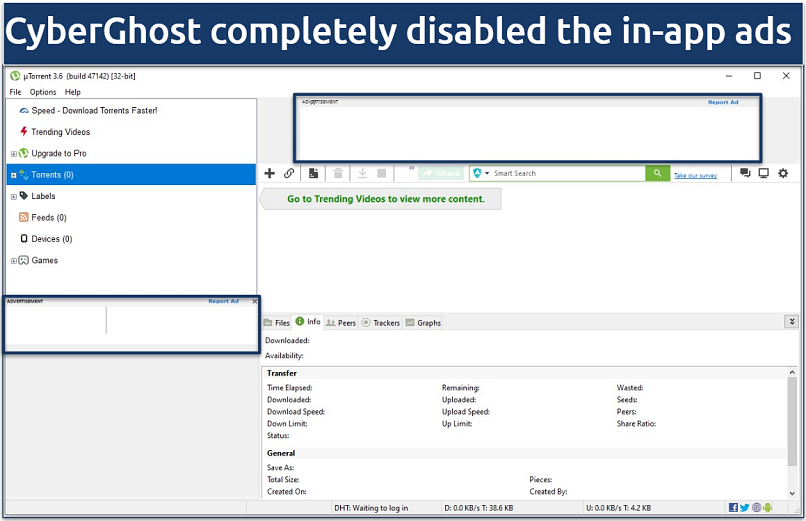Screen dimensions: 806x521
Task: Focus the Smart Search input field
Action: (x=568, y=173)
